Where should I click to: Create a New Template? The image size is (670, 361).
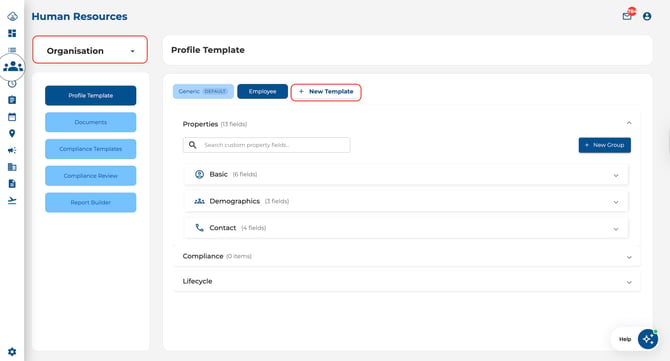point(326,92)
